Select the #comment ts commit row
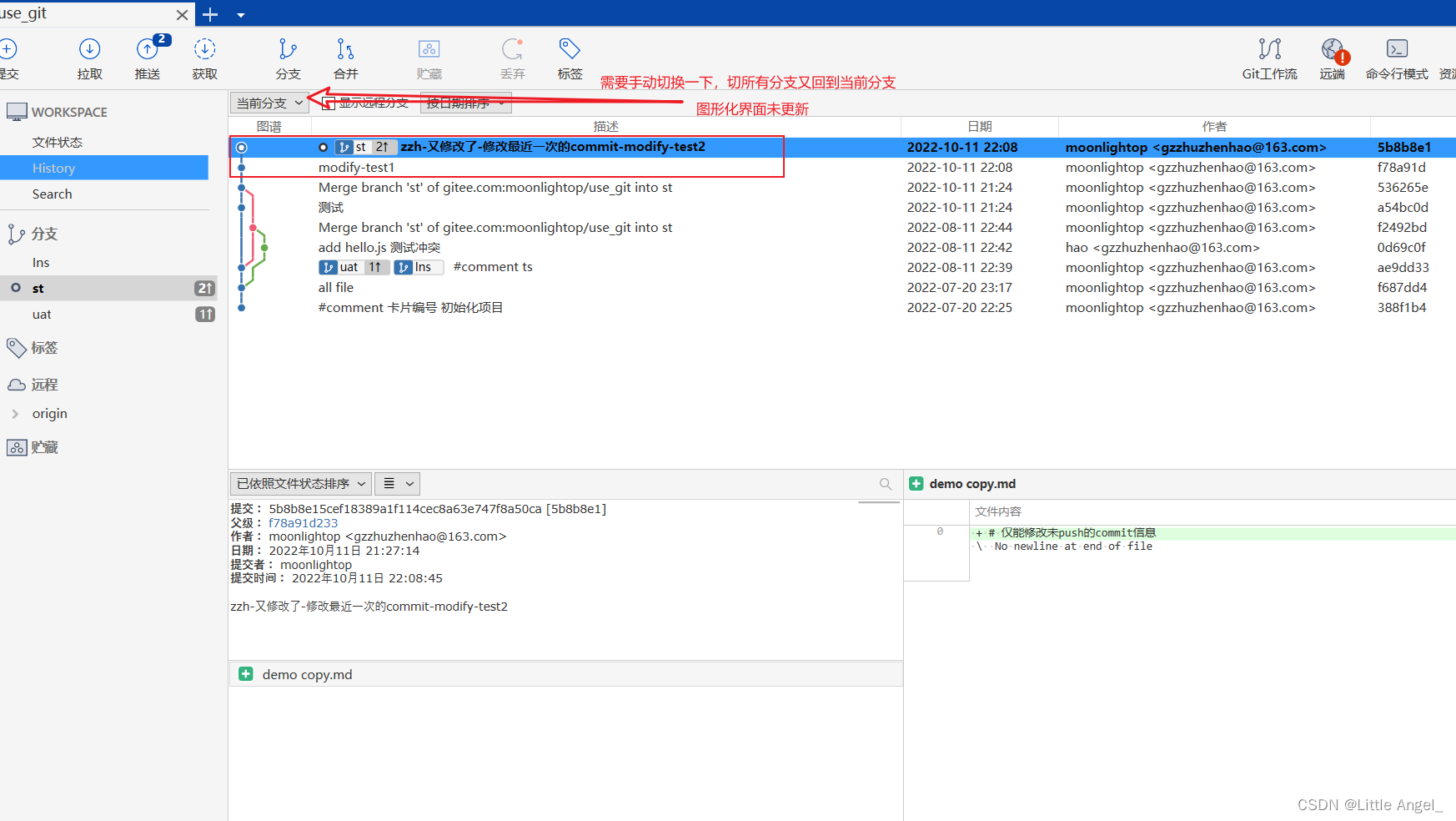1456x821 pixels. [x=842, y=267]
